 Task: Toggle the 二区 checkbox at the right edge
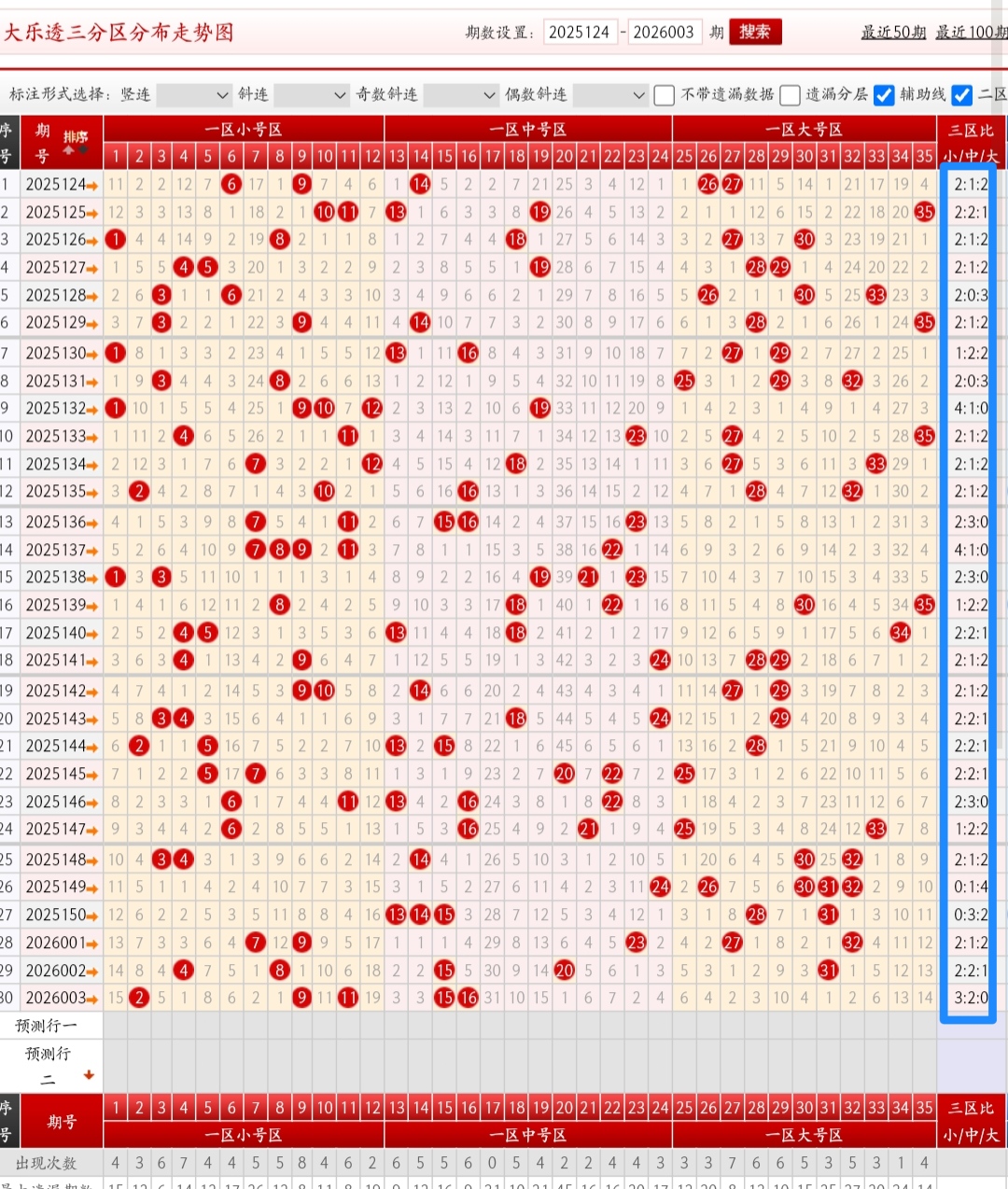point(962,95)
